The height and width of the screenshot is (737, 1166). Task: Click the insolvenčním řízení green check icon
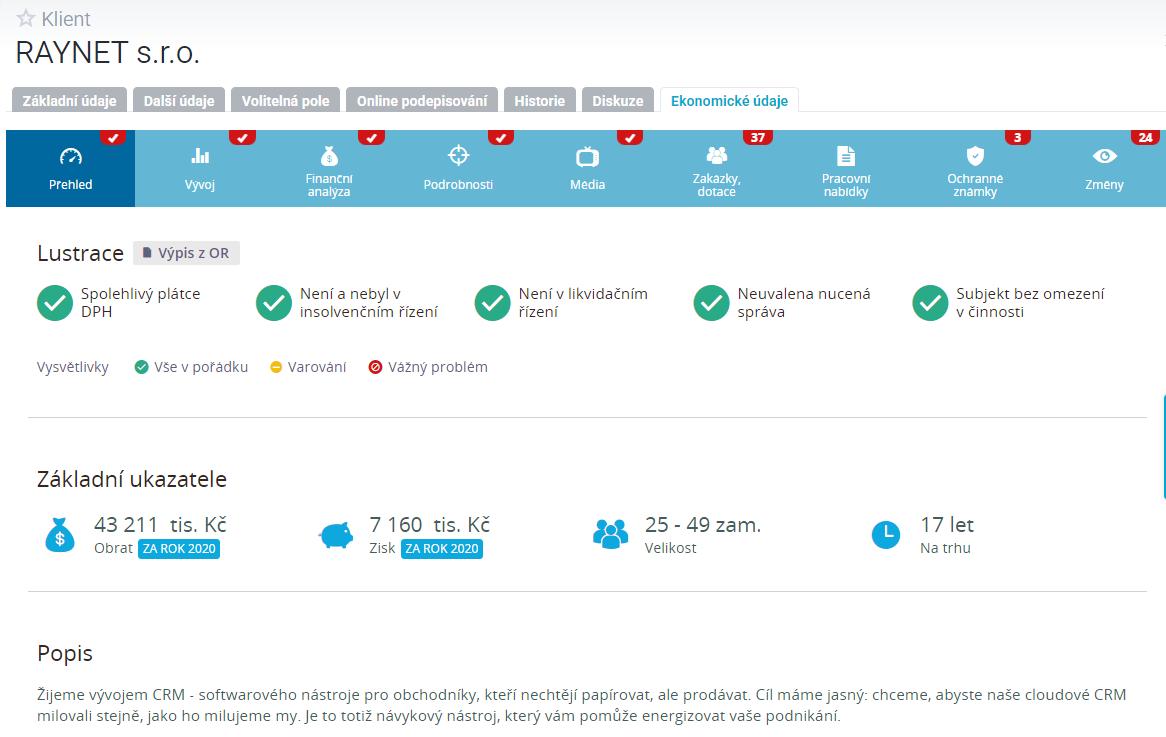(274, 303)
